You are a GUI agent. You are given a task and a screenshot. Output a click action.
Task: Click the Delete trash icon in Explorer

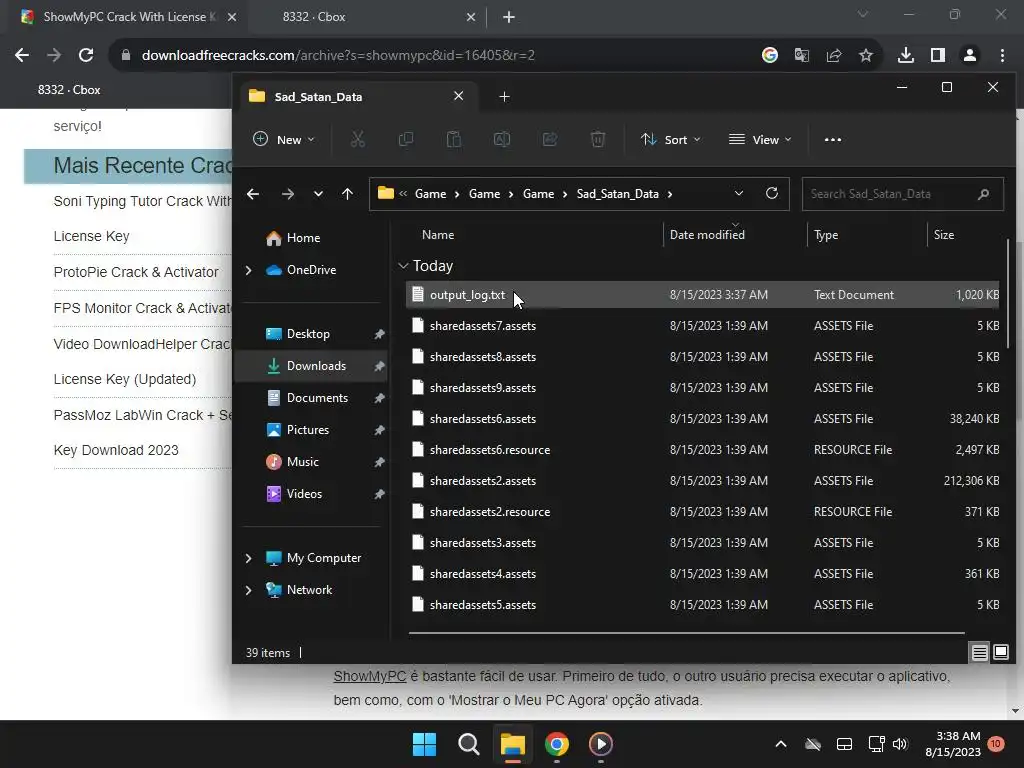click(x=598, y=139)
